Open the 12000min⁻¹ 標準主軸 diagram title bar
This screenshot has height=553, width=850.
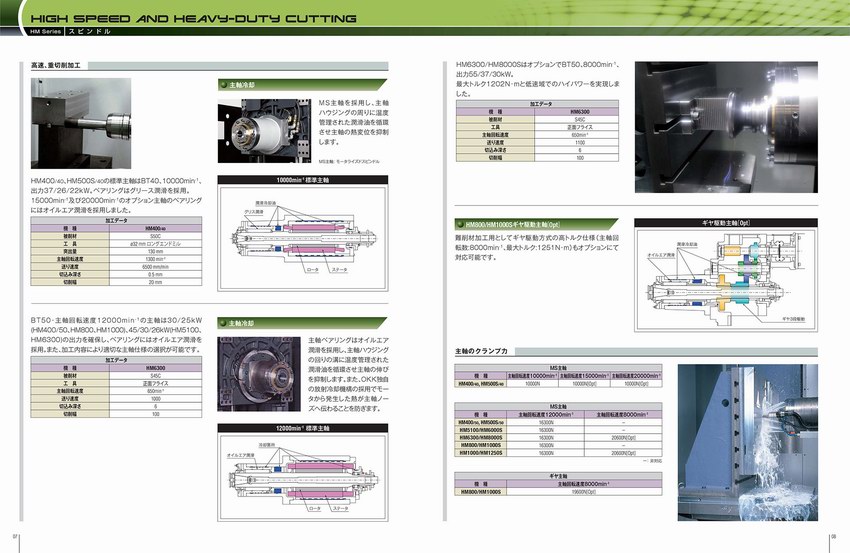click(304, 427)
